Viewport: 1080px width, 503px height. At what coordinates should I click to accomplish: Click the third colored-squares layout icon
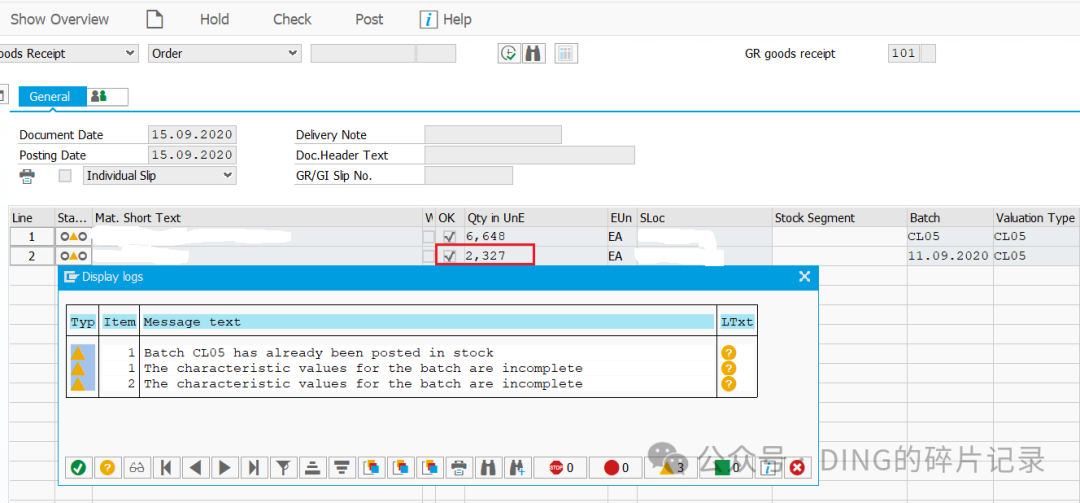(429, 468)
